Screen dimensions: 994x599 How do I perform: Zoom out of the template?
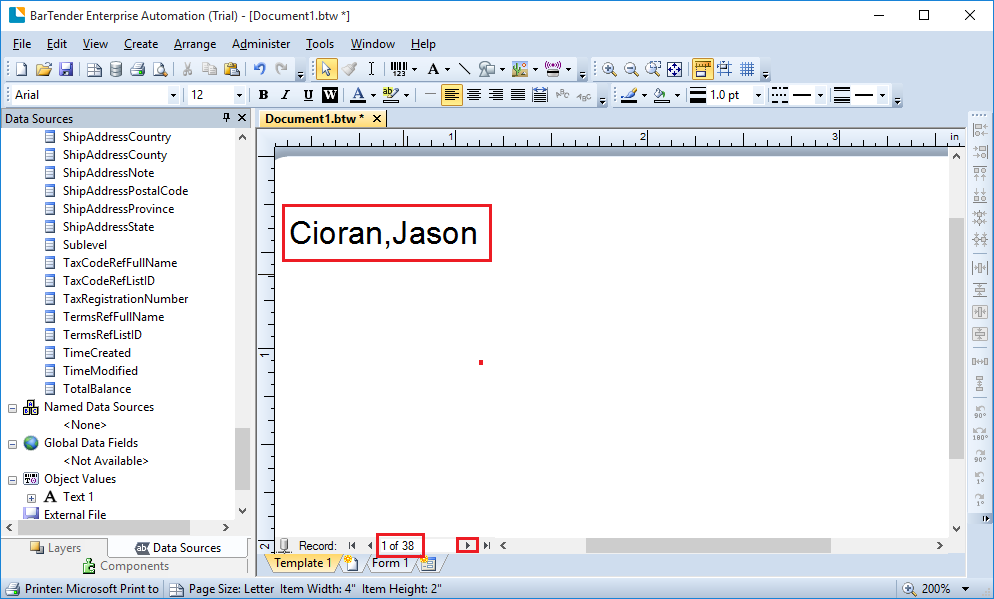[x=631, y=69]
